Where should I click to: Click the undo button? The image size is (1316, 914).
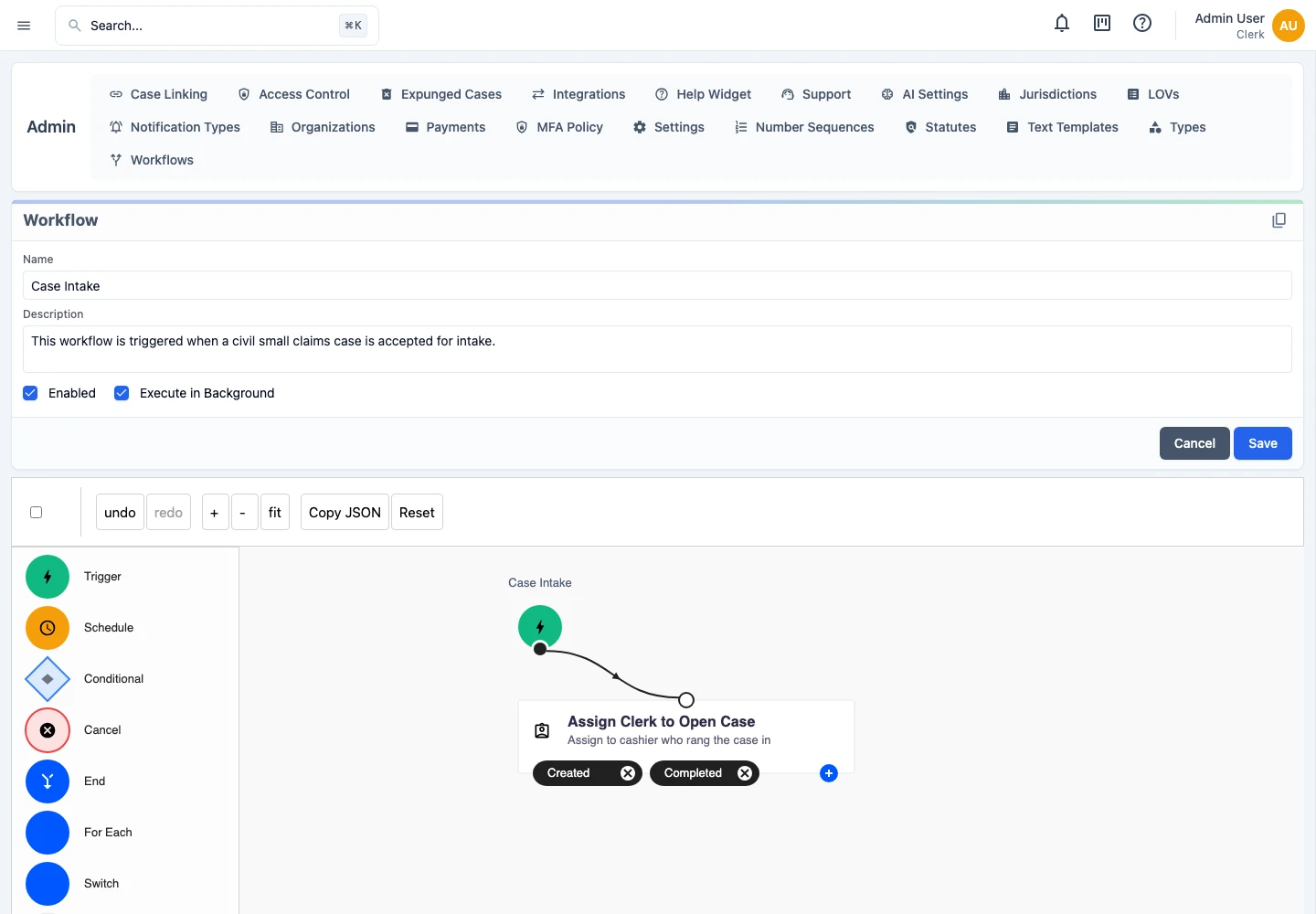(x=120, y=513)
